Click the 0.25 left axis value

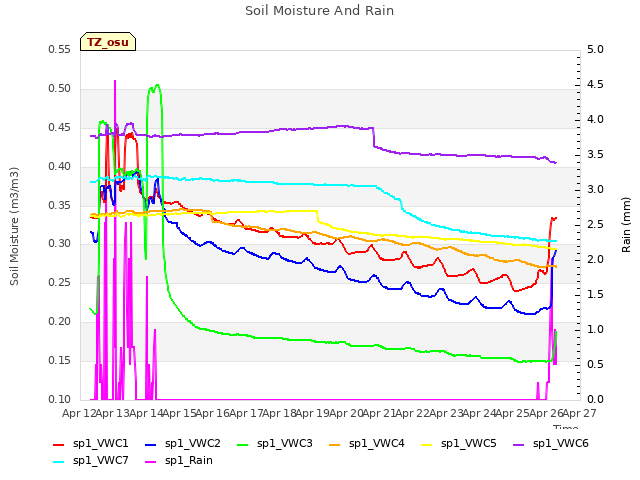click(60, 282)
